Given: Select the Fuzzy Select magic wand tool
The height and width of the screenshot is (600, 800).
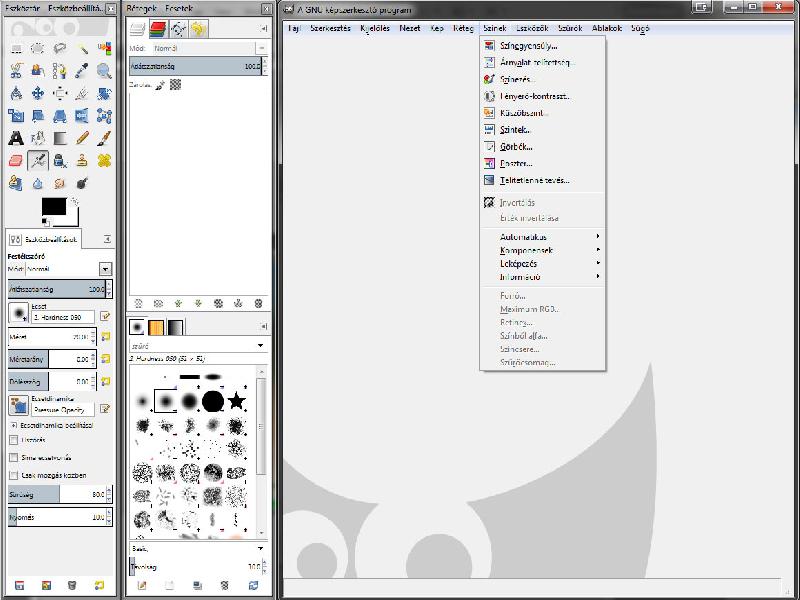Looking at the screenshot, I should pyautogui.click(x=82, y=49).
